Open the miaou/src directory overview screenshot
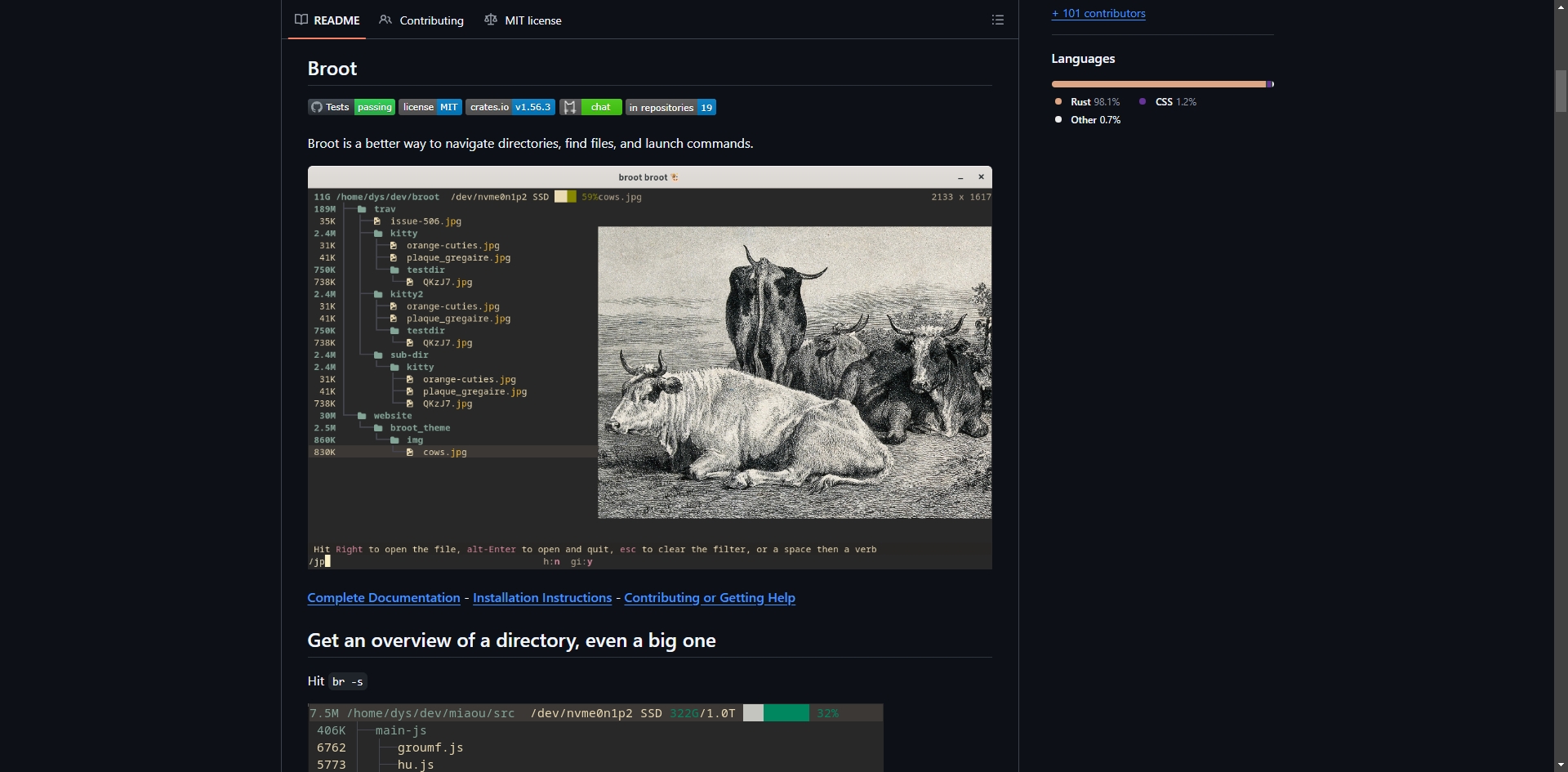 595,738
